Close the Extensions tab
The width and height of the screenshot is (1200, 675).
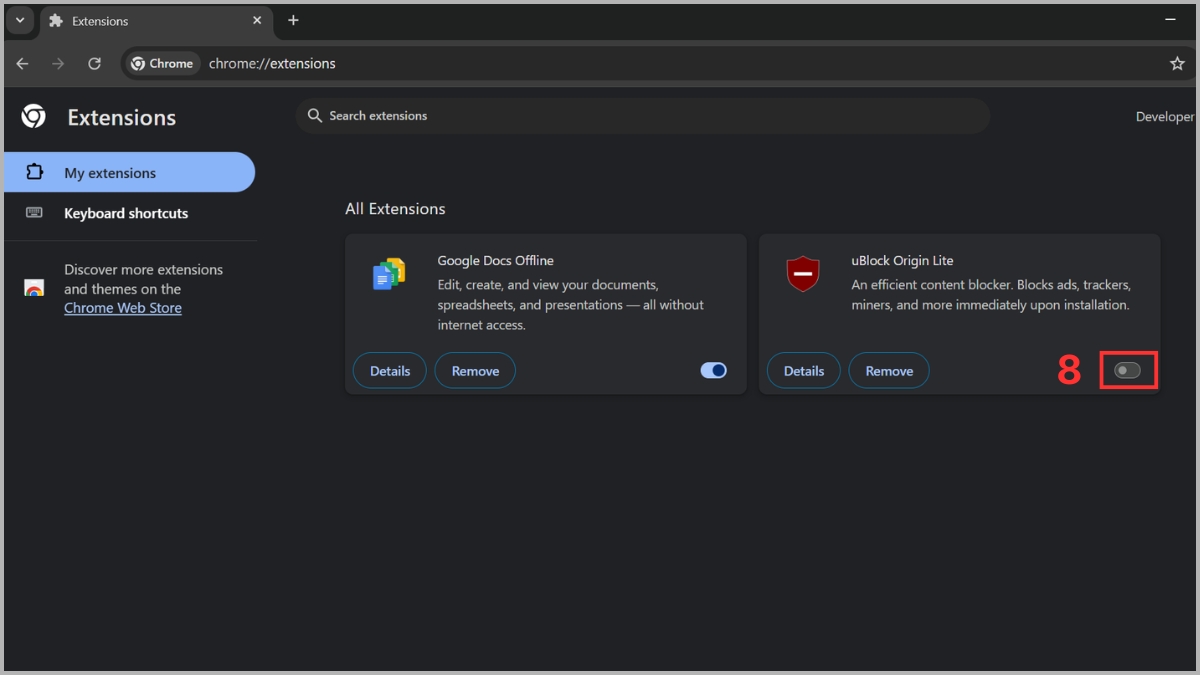coord(257,20)
